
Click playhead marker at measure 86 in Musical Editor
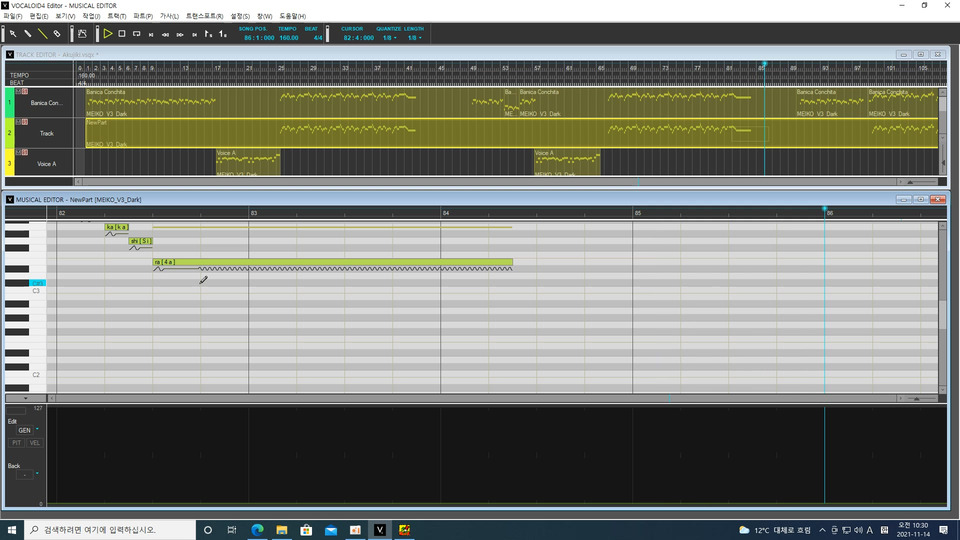coord(825,209)
